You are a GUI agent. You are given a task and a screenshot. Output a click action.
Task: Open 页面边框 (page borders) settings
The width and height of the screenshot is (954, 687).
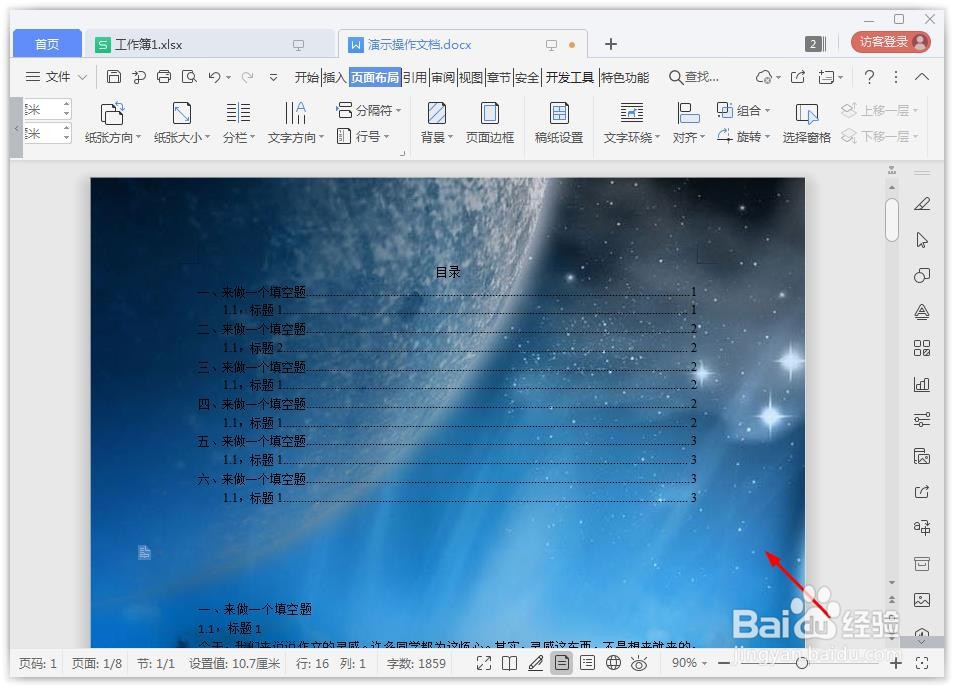pos(490,122)
